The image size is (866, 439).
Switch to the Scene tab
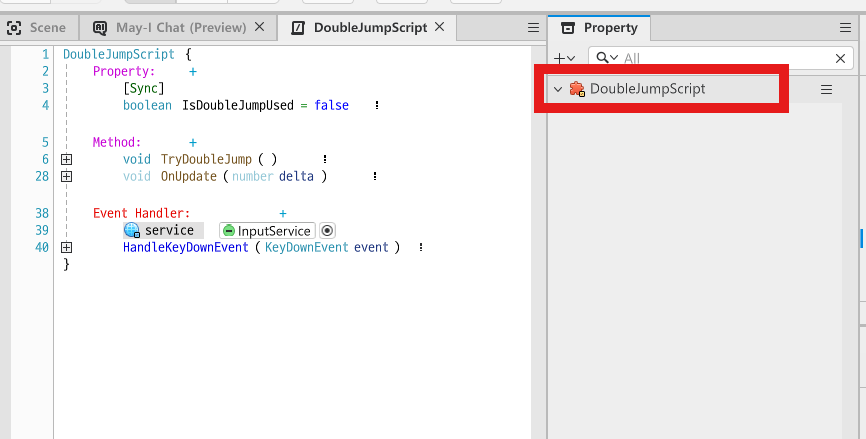37,28
